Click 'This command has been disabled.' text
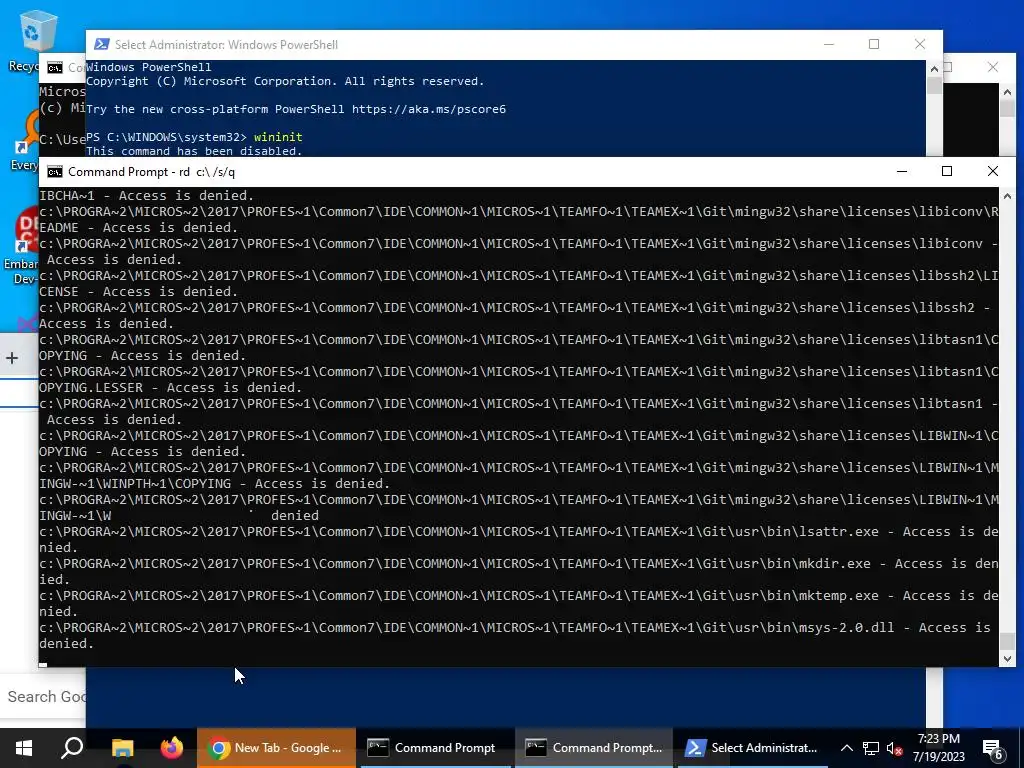 click(x=194, y=151)
